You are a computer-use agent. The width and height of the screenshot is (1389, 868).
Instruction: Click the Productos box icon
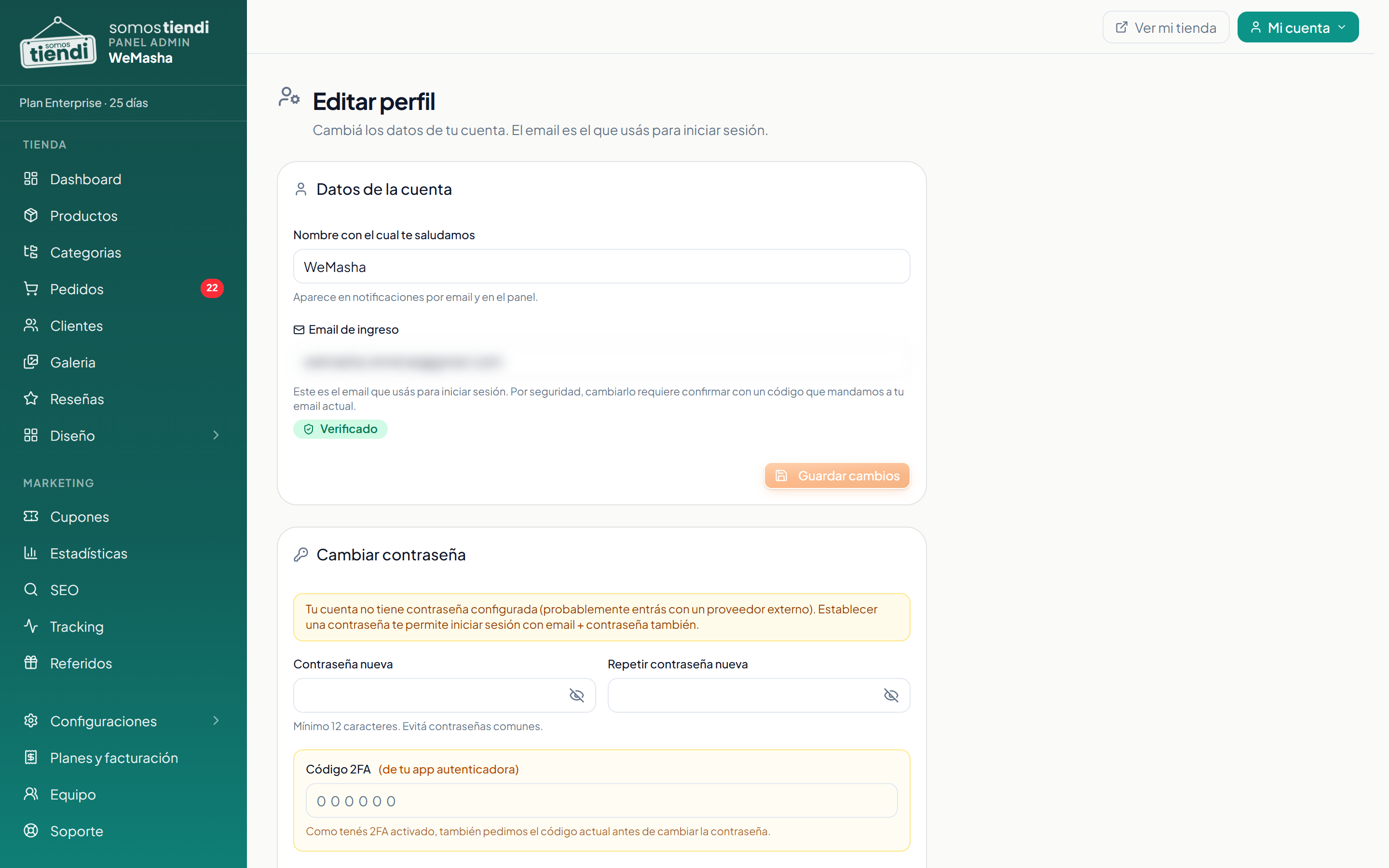point(31,215)
